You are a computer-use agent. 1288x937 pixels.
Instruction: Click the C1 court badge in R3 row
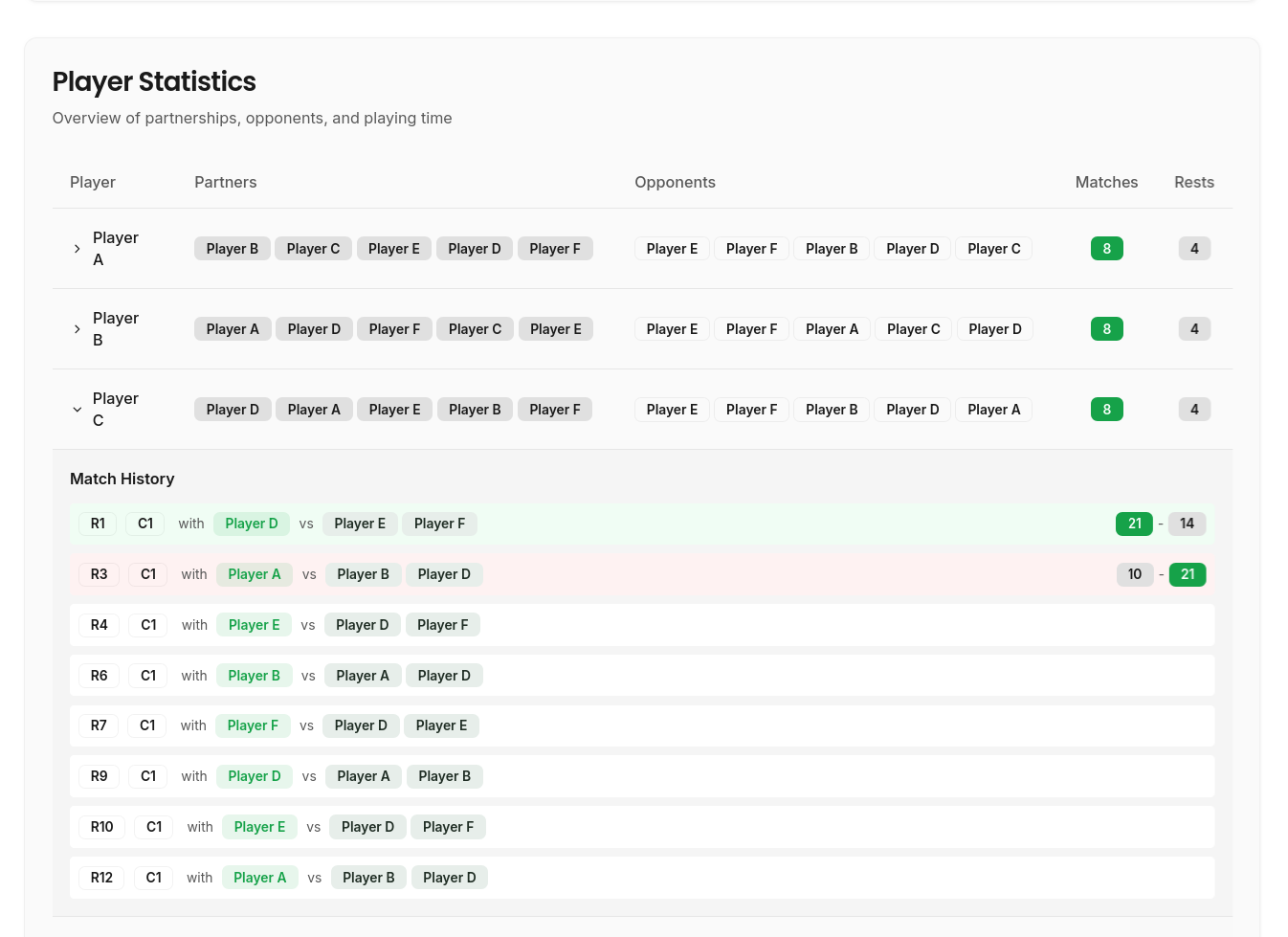tap(148, 574)
